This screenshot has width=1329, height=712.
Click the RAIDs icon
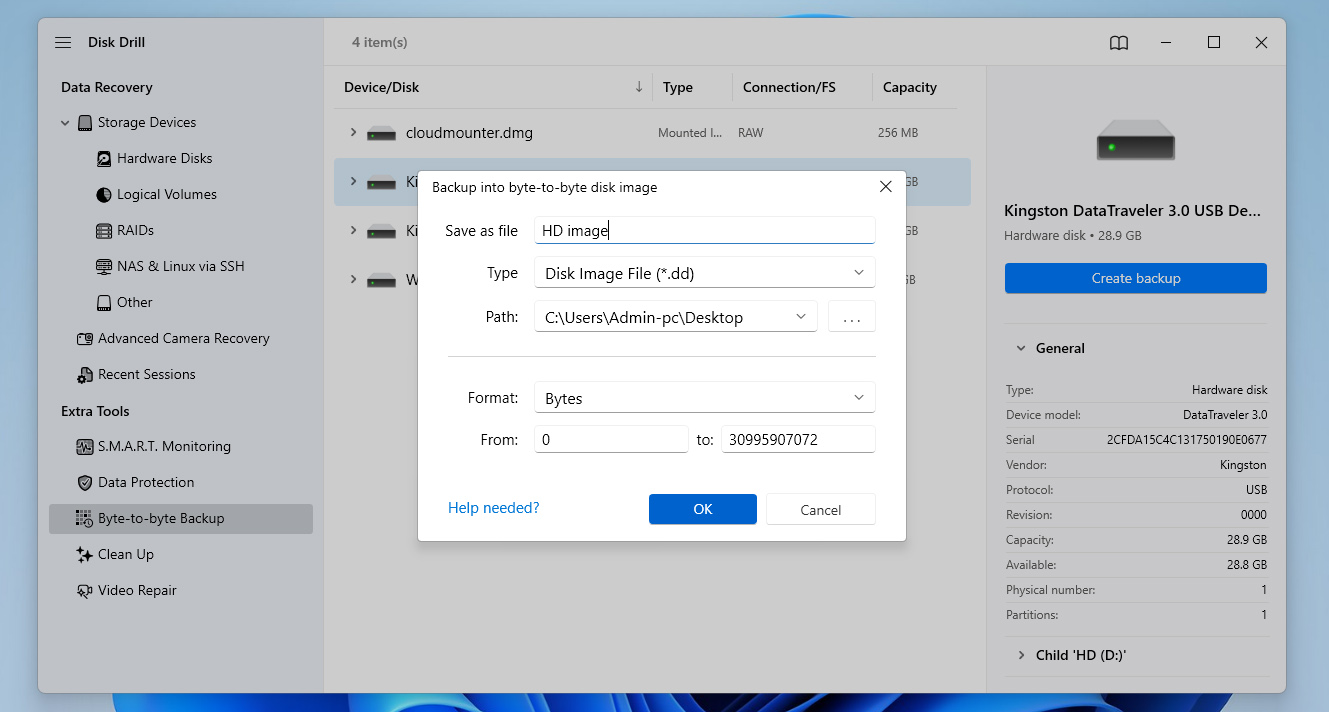pyautogui.click(x=104, y=231)
